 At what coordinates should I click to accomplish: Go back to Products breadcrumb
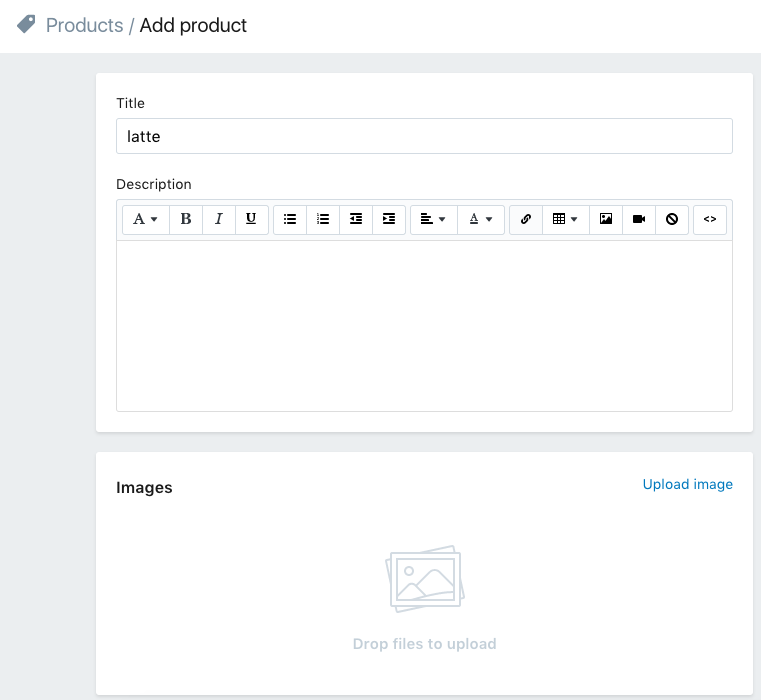84,25
